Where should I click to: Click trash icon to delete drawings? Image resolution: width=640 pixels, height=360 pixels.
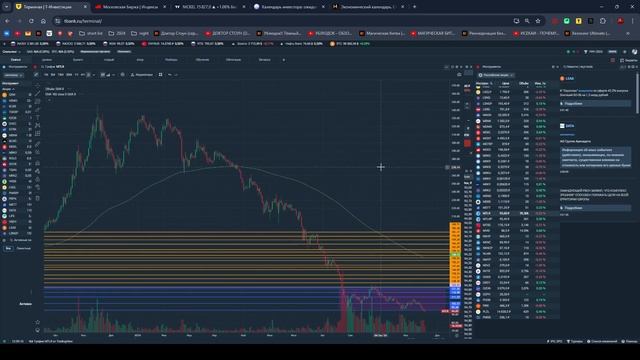click(38, 198)
